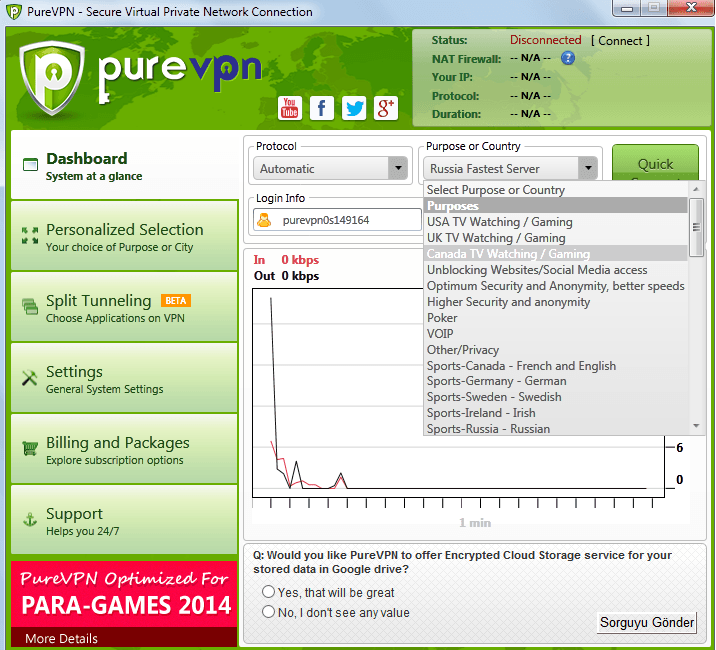This screenshot has width=716, height=650.
Task: Select Unblocking Websites/Social Media access
Action: click(x=556, y=270)
